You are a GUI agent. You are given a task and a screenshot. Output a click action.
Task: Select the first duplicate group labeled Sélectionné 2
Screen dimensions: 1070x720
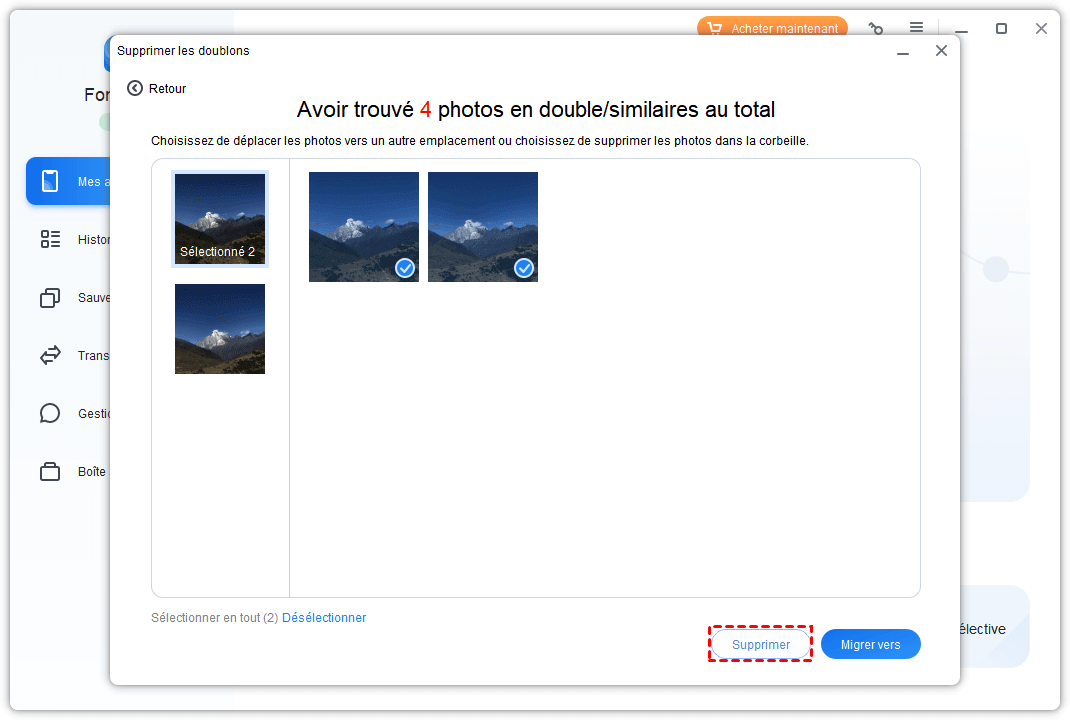click(x=220, y=219)
